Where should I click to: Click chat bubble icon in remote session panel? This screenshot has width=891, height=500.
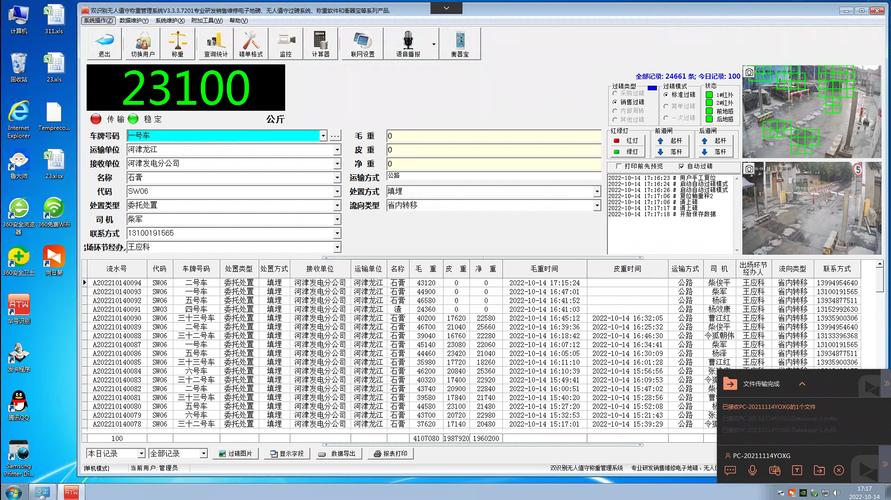[x=730, y=470]
